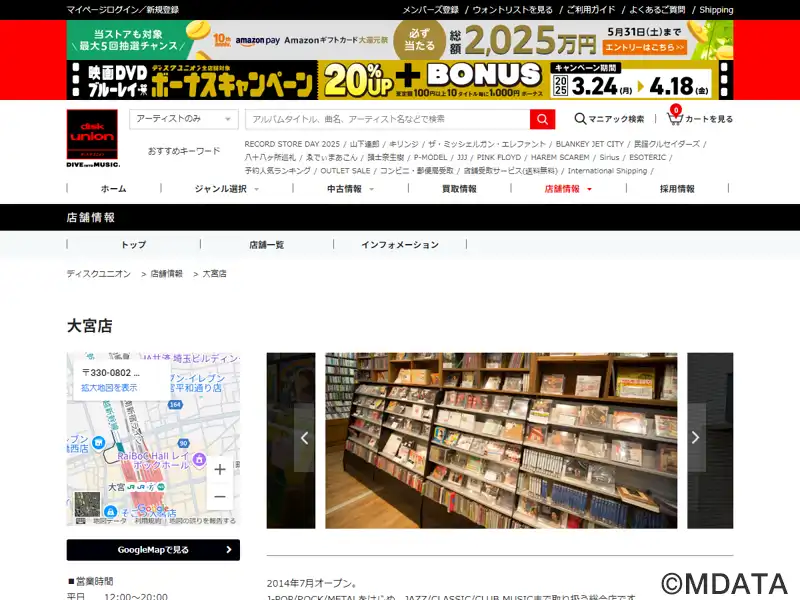
Task: Open the ご利用ガイド link
Action: tap(591, 10)
